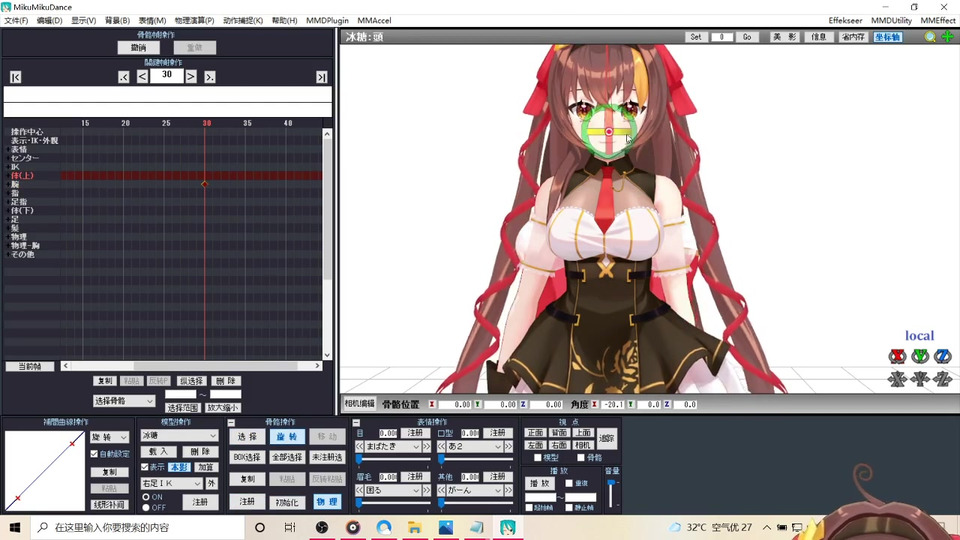Click next eye morph >> arrow beside まばたき
Image resolution: width=960 pixels, height=540 pixels.
pyautogui.click(x=427, y=447)
